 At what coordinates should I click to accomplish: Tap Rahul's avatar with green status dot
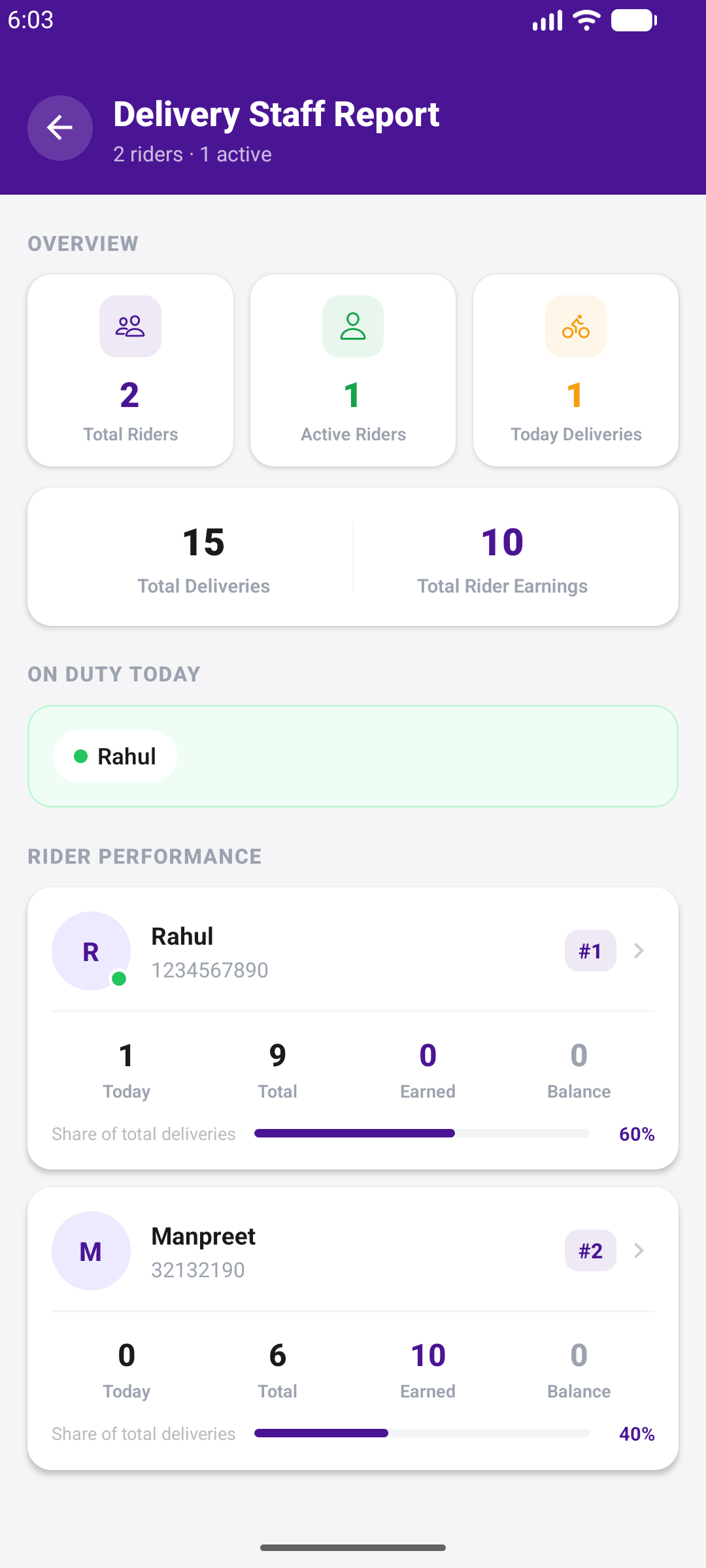[91, 951]
